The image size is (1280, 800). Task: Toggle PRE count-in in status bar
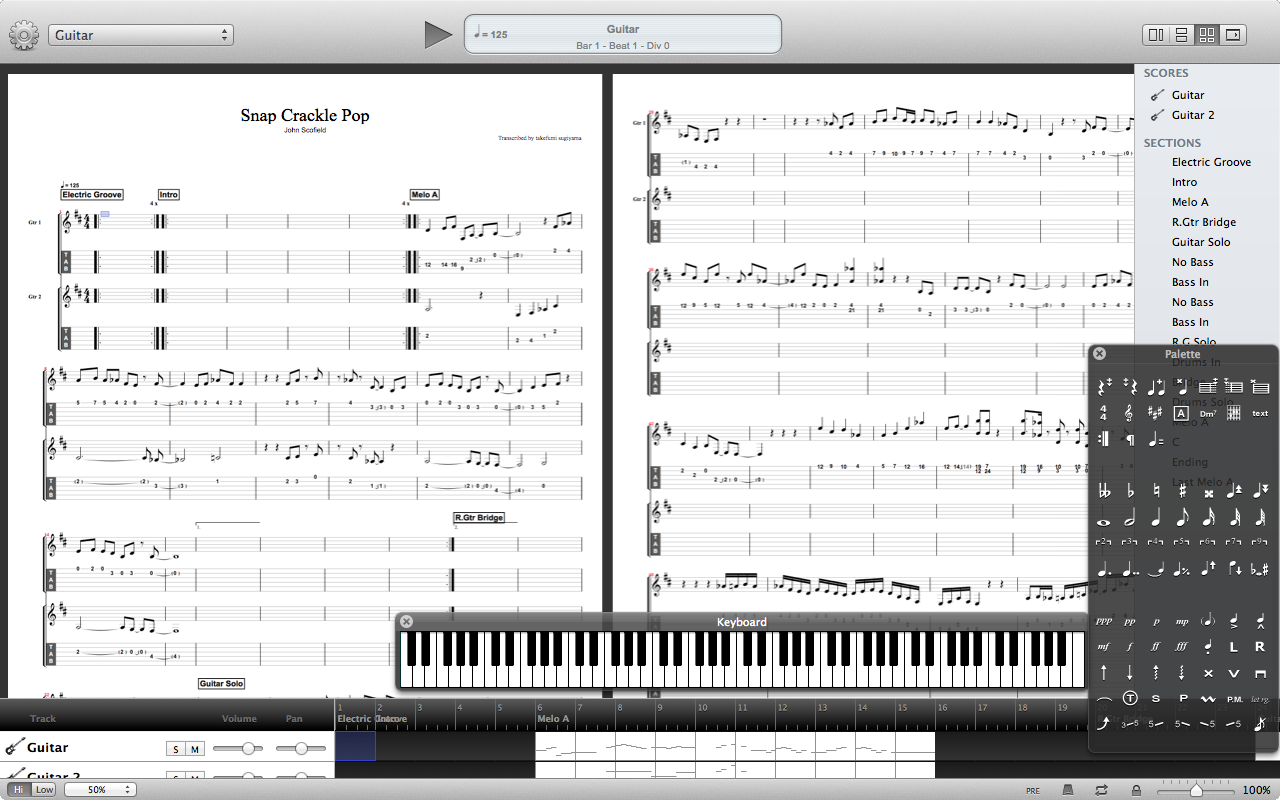[x=1033, y=790]
